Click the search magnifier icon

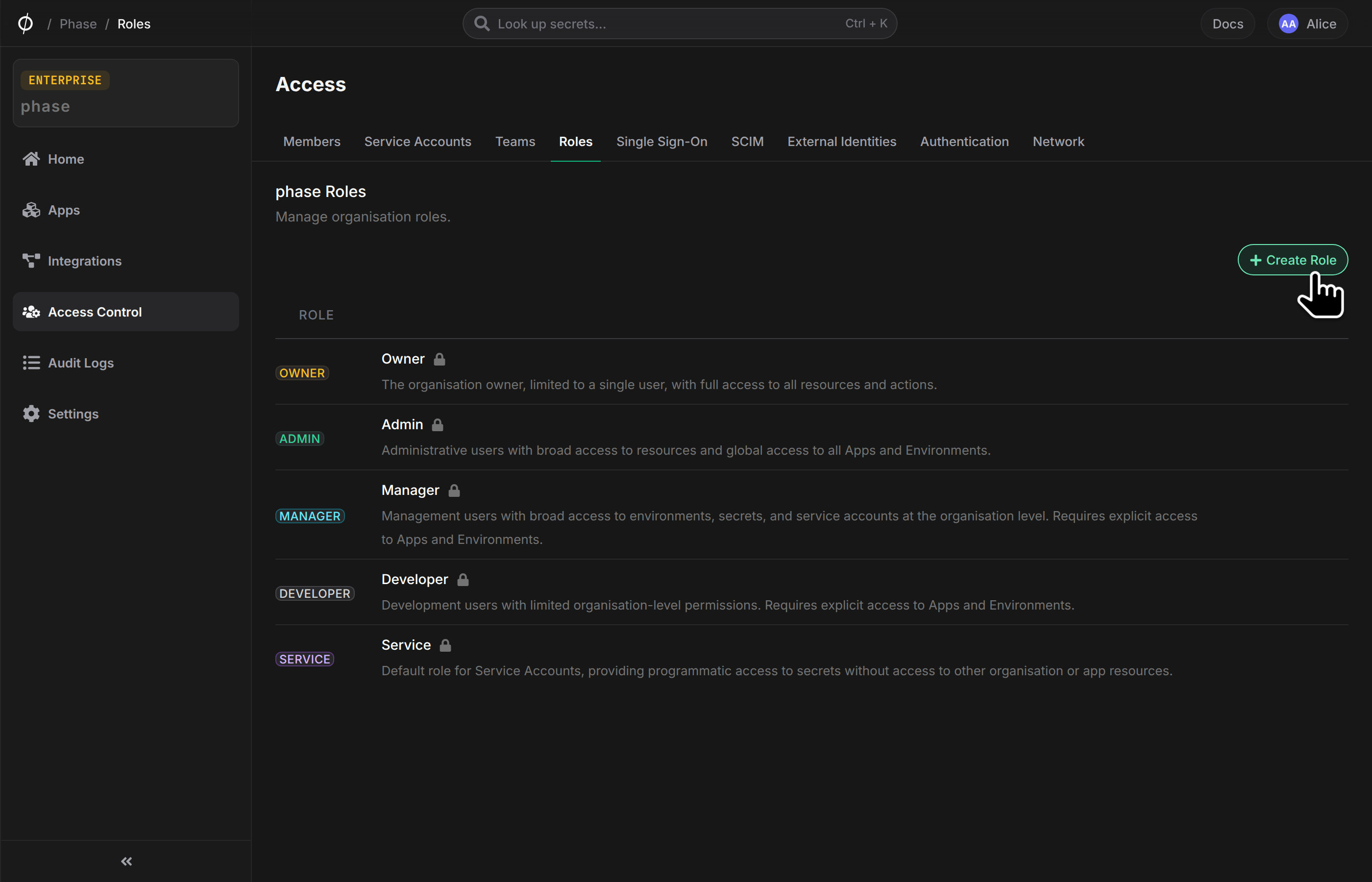482,24
